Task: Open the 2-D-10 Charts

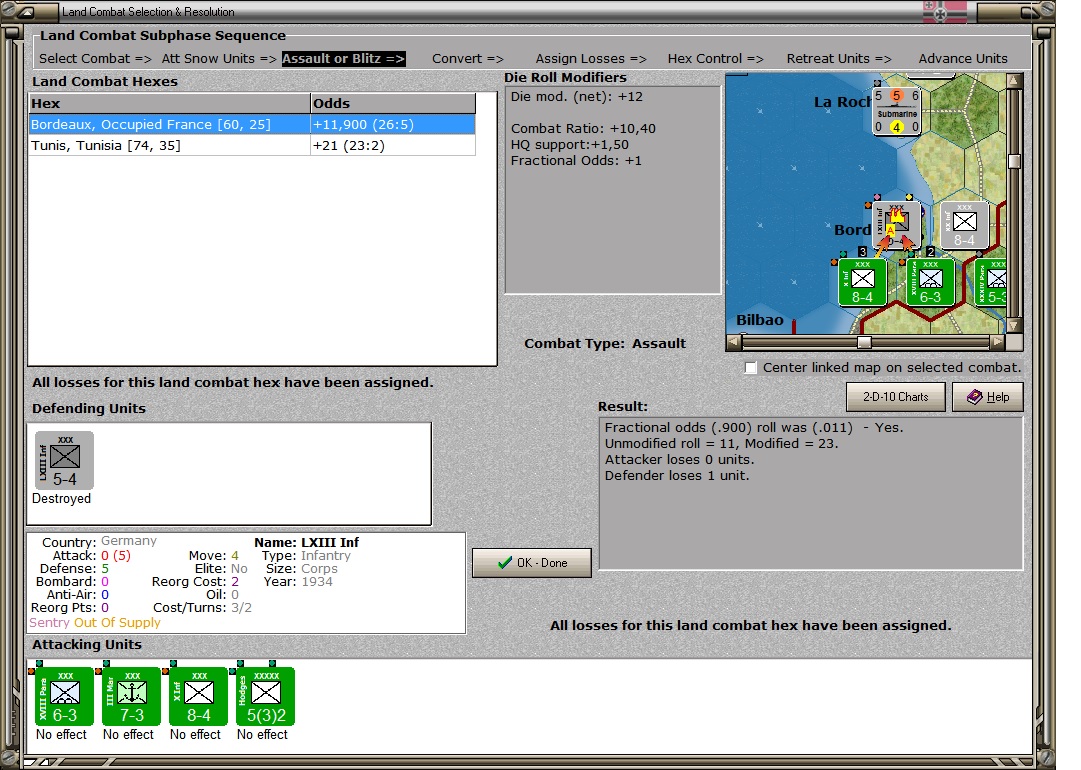Action: [896, 397]
